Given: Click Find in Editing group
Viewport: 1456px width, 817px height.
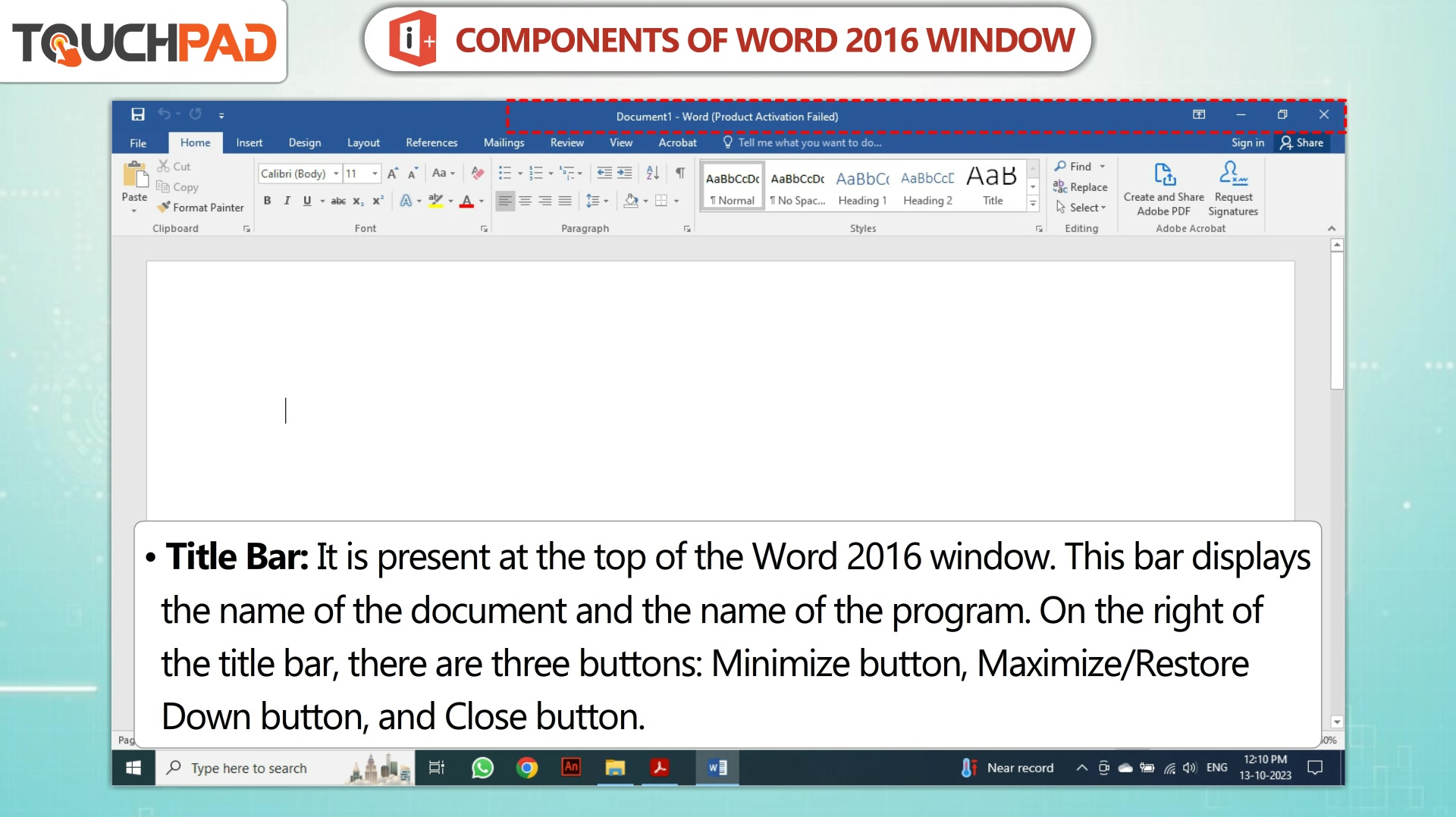Looking at the screenshot, I should pos(1073,166).
